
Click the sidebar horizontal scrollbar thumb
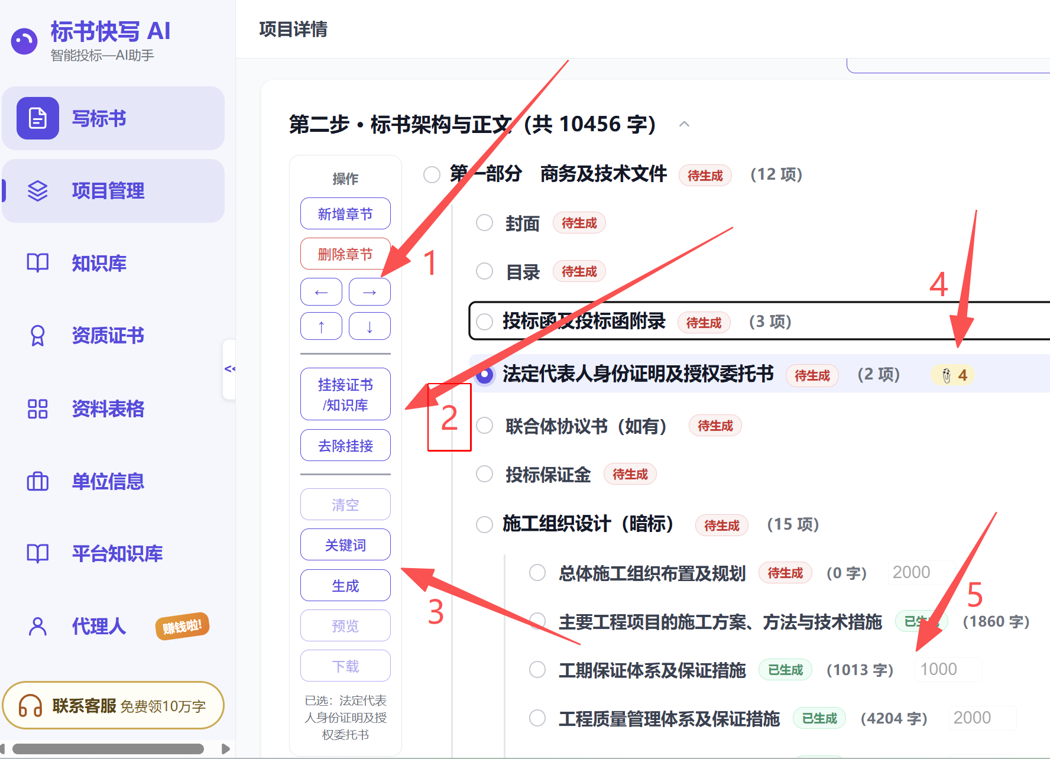pos(108,748)
